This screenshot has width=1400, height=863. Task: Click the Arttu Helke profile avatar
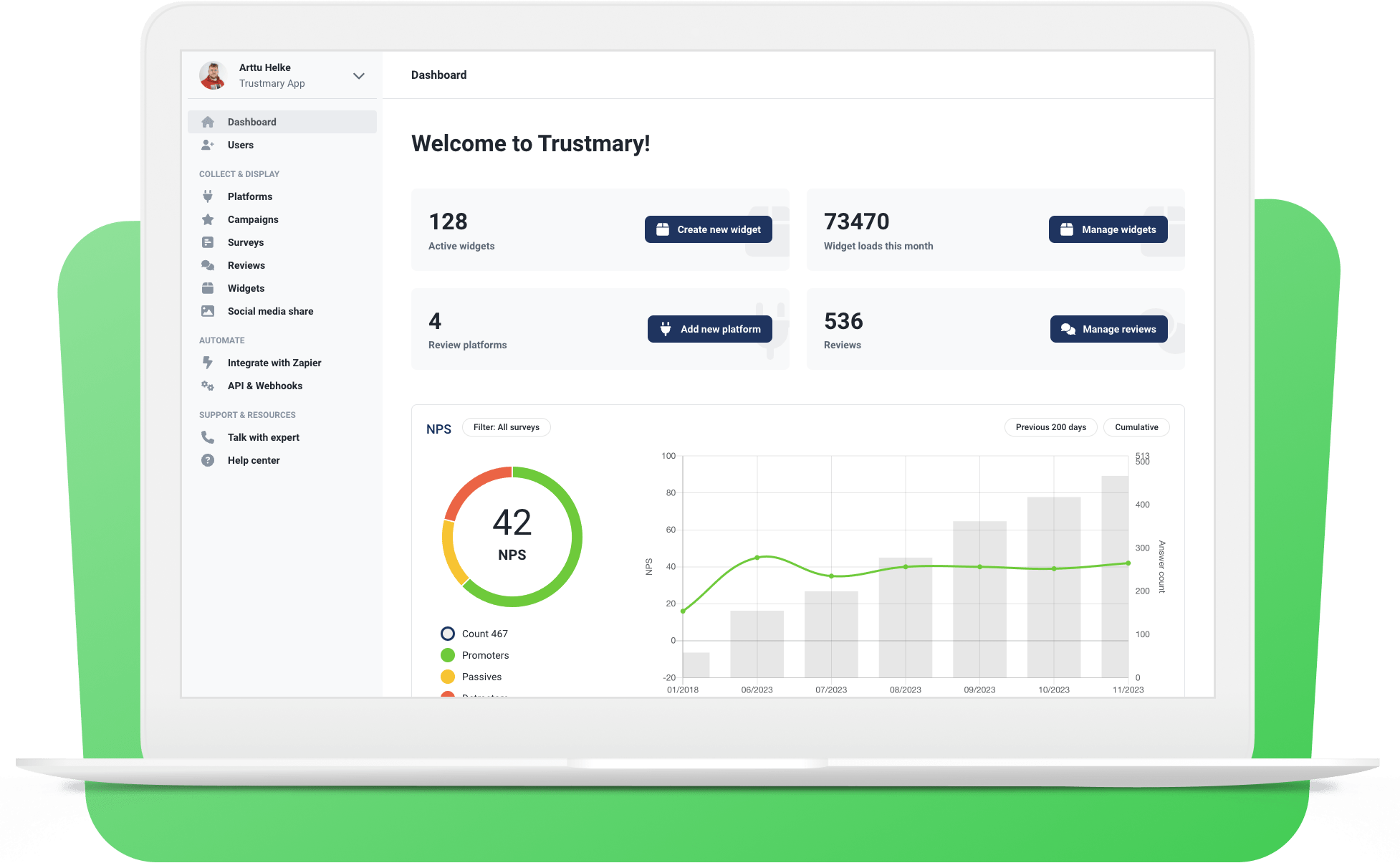tap(213, 75)
